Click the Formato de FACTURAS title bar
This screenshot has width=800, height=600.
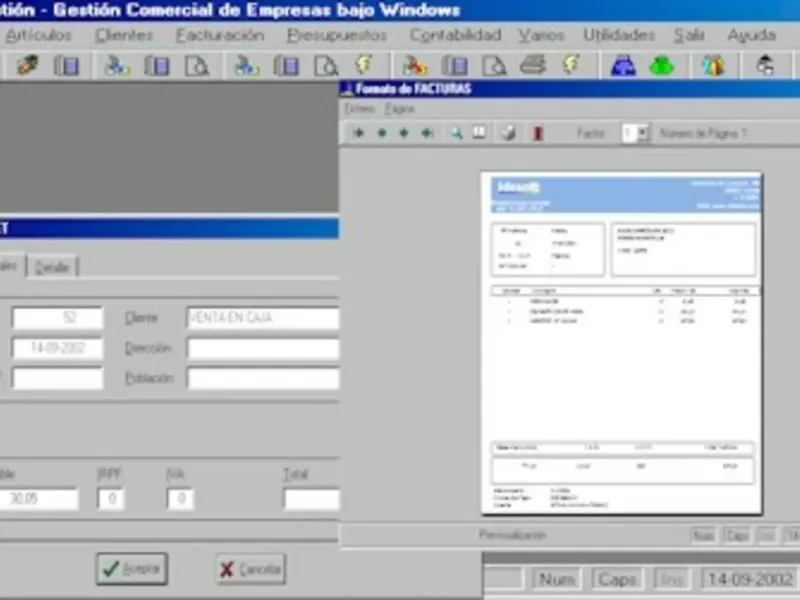(569, 89)
